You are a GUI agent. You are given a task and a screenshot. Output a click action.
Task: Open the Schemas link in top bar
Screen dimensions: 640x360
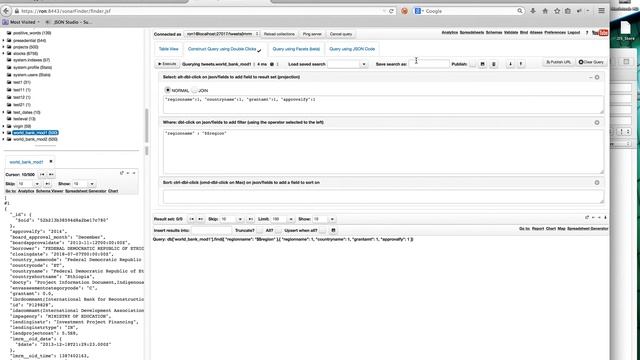pos(494,33)
